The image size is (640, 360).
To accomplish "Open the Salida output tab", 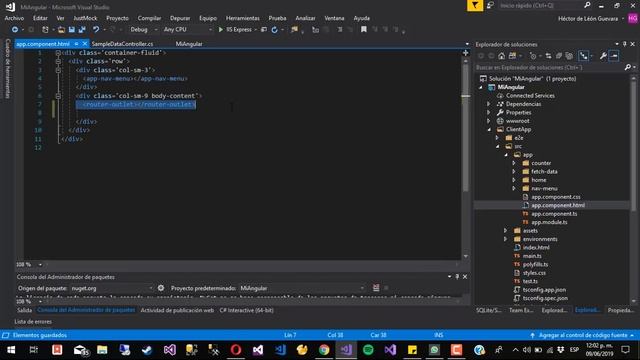I will tap(24, 310).
